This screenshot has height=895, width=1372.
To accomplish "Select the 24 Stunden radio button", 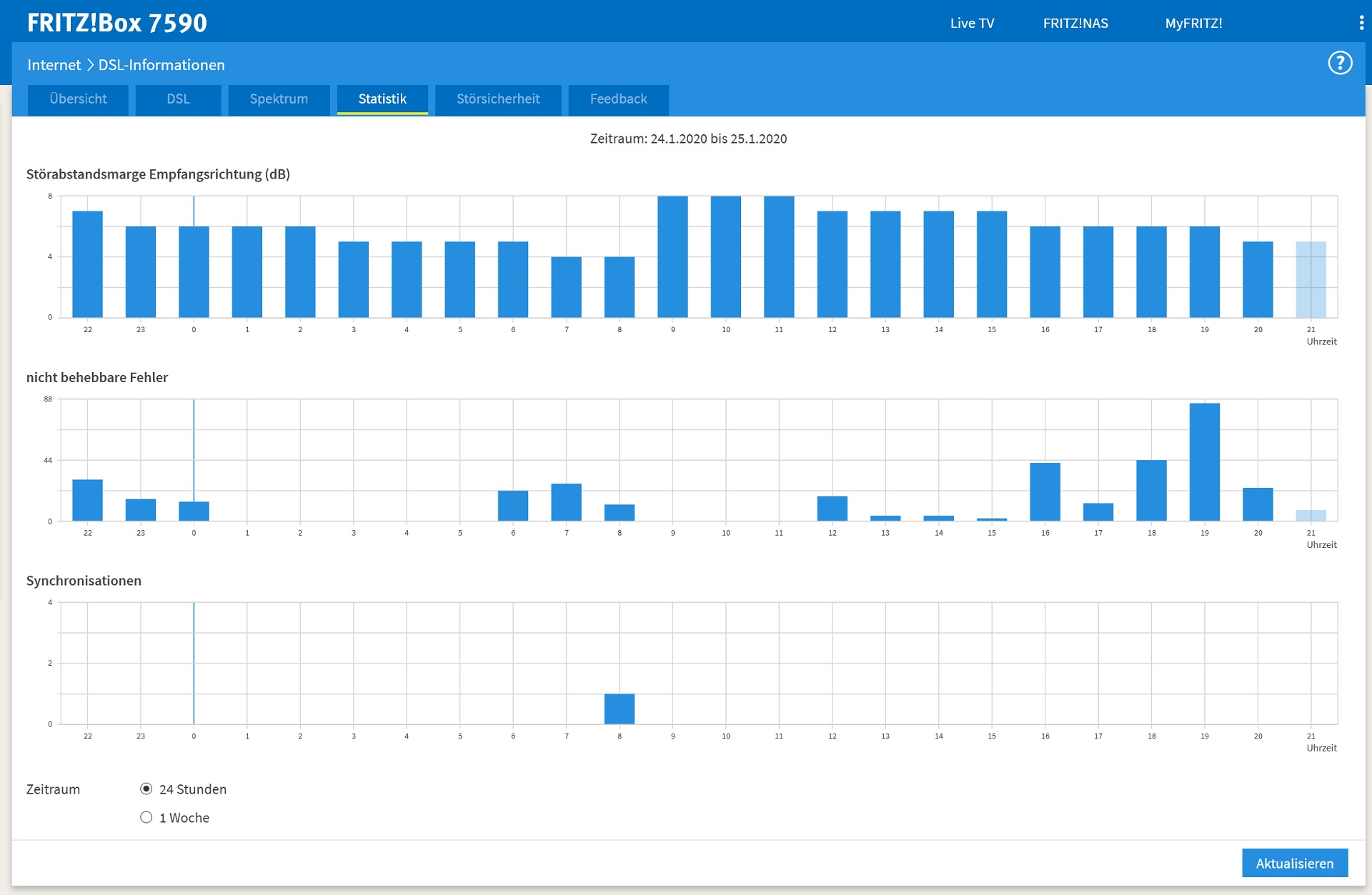I will point(146,789).
